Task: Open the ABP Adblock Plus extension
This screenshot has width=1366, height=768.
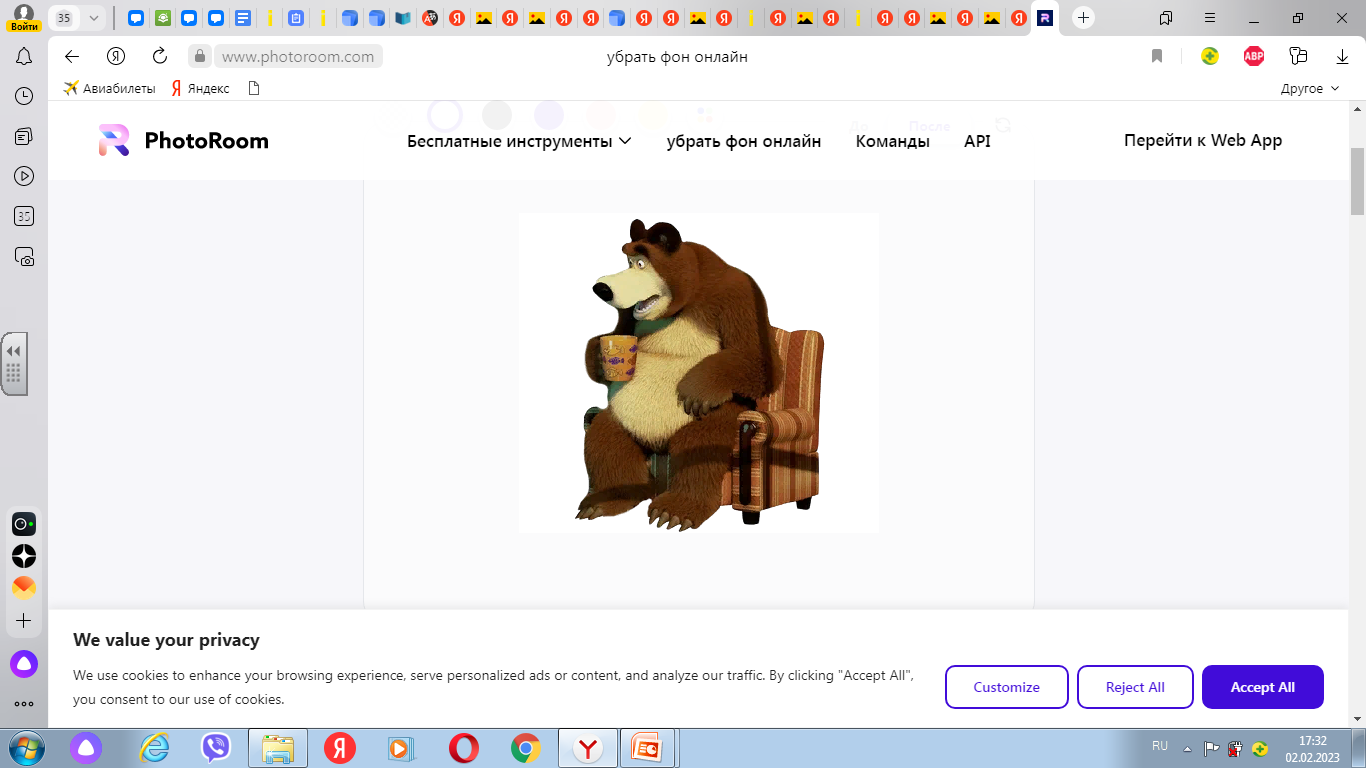Action: 1254,56
